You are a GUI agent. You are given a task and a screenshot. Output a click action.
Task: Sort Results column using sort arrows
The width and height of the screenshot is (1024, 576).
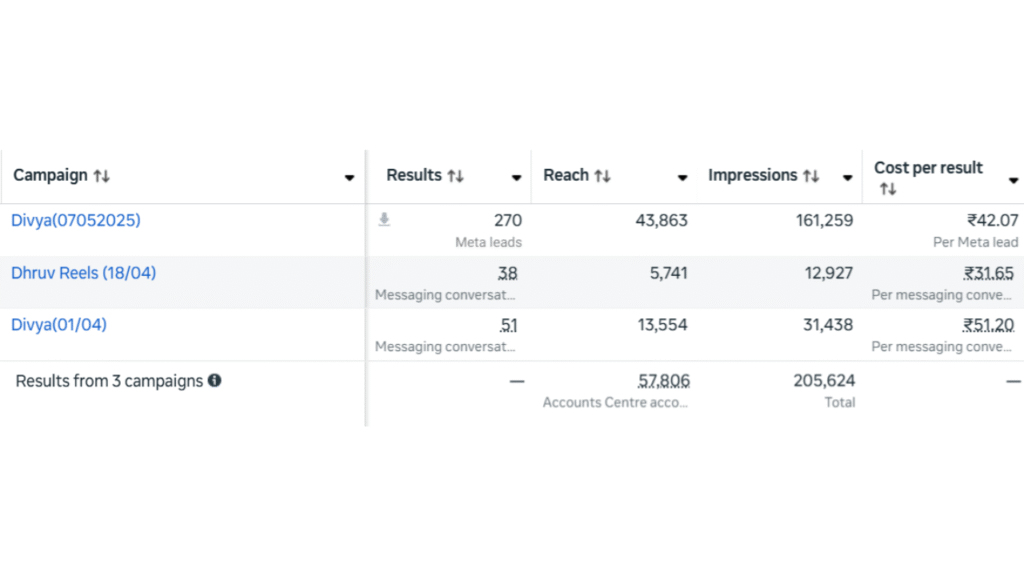455,176
